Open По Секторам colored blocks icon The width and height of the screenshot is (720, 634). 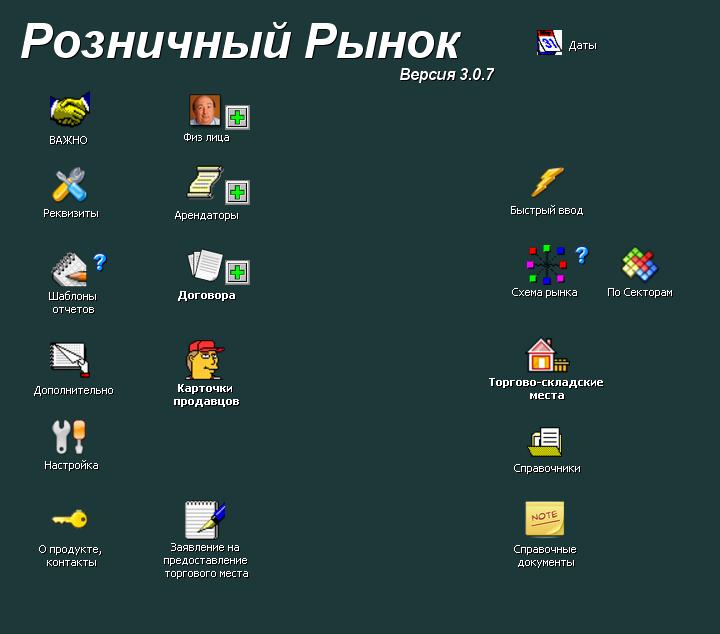640,264
